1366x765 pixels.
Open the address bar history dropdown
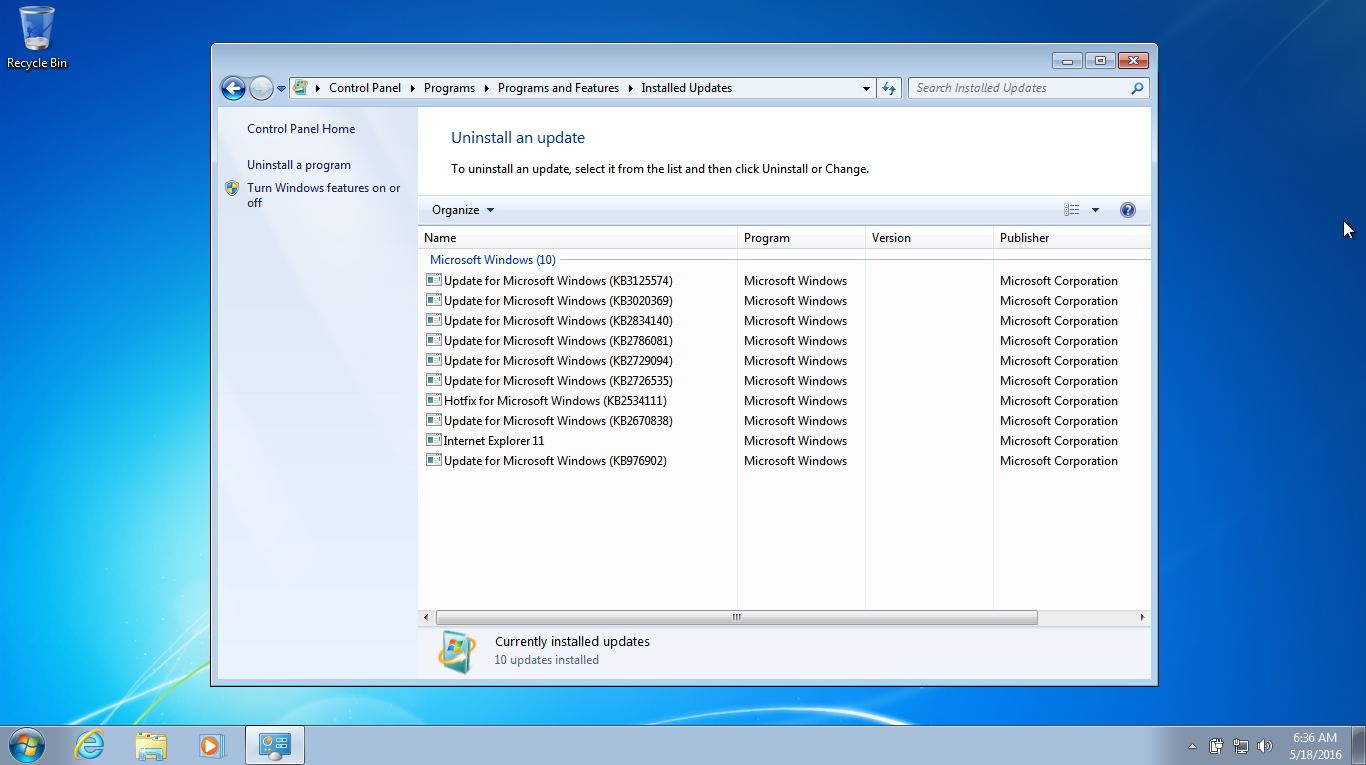pyautogui.click(x=866, y=88)
